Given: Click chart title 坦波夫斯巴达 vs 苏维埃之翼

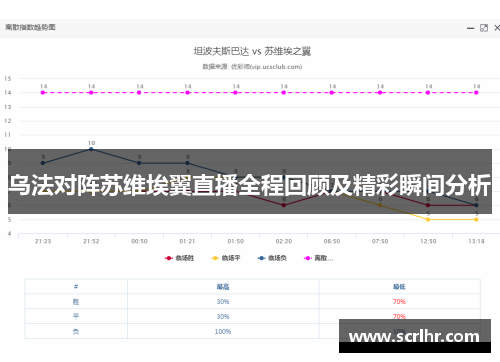Looking at the screenshot, I should click(252, 51).
